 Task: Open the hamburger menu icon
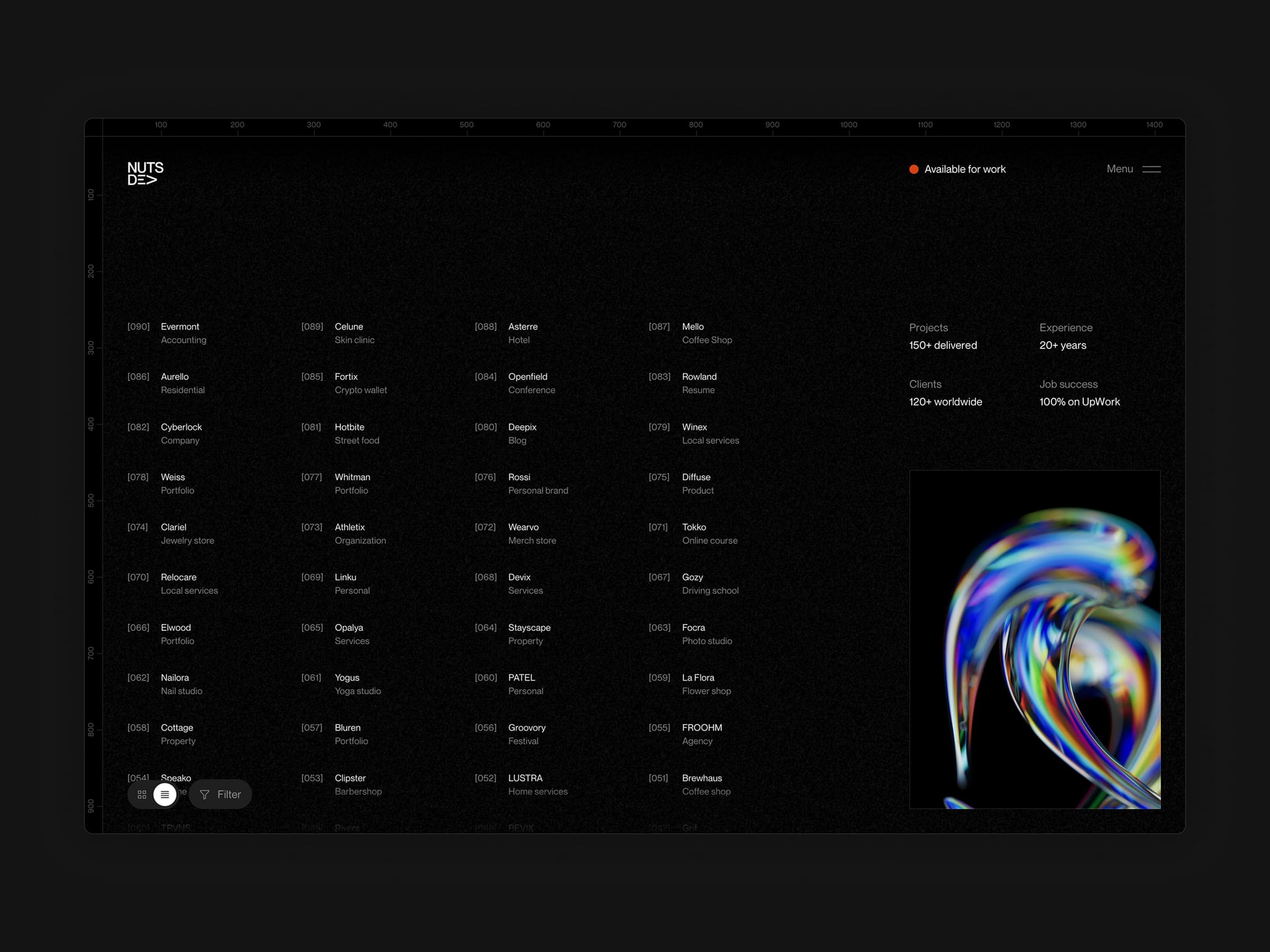(x=1151, y=169)
